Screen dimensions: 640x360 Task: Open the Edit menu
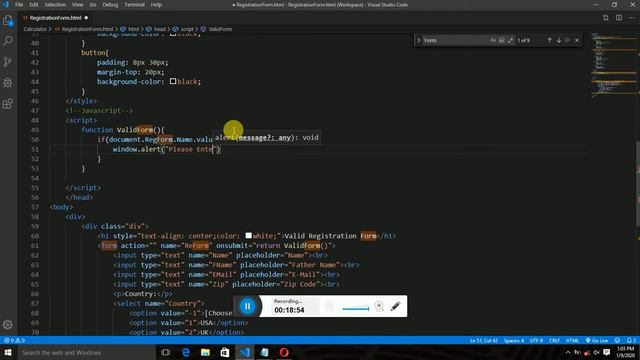point(34,4)
